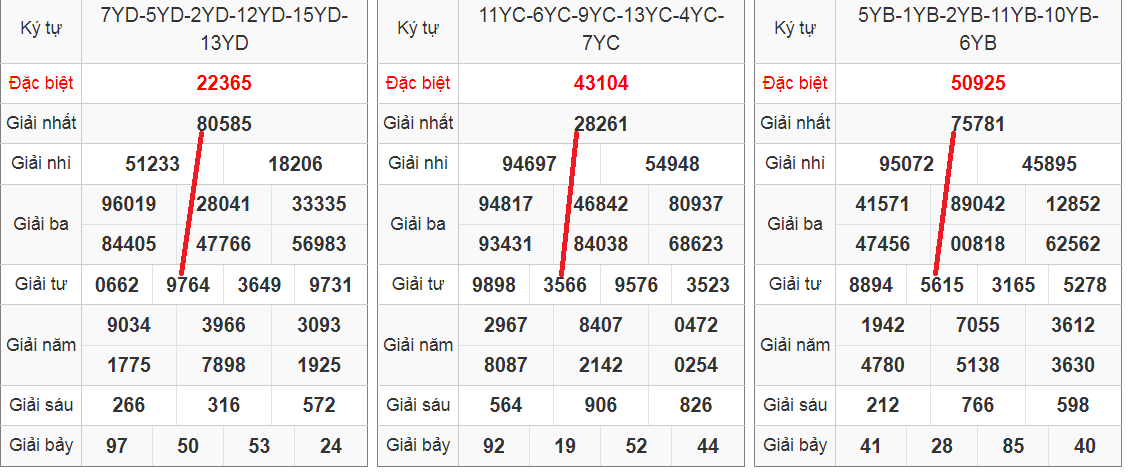Click the red special prize 50925

tap(978, 84)
